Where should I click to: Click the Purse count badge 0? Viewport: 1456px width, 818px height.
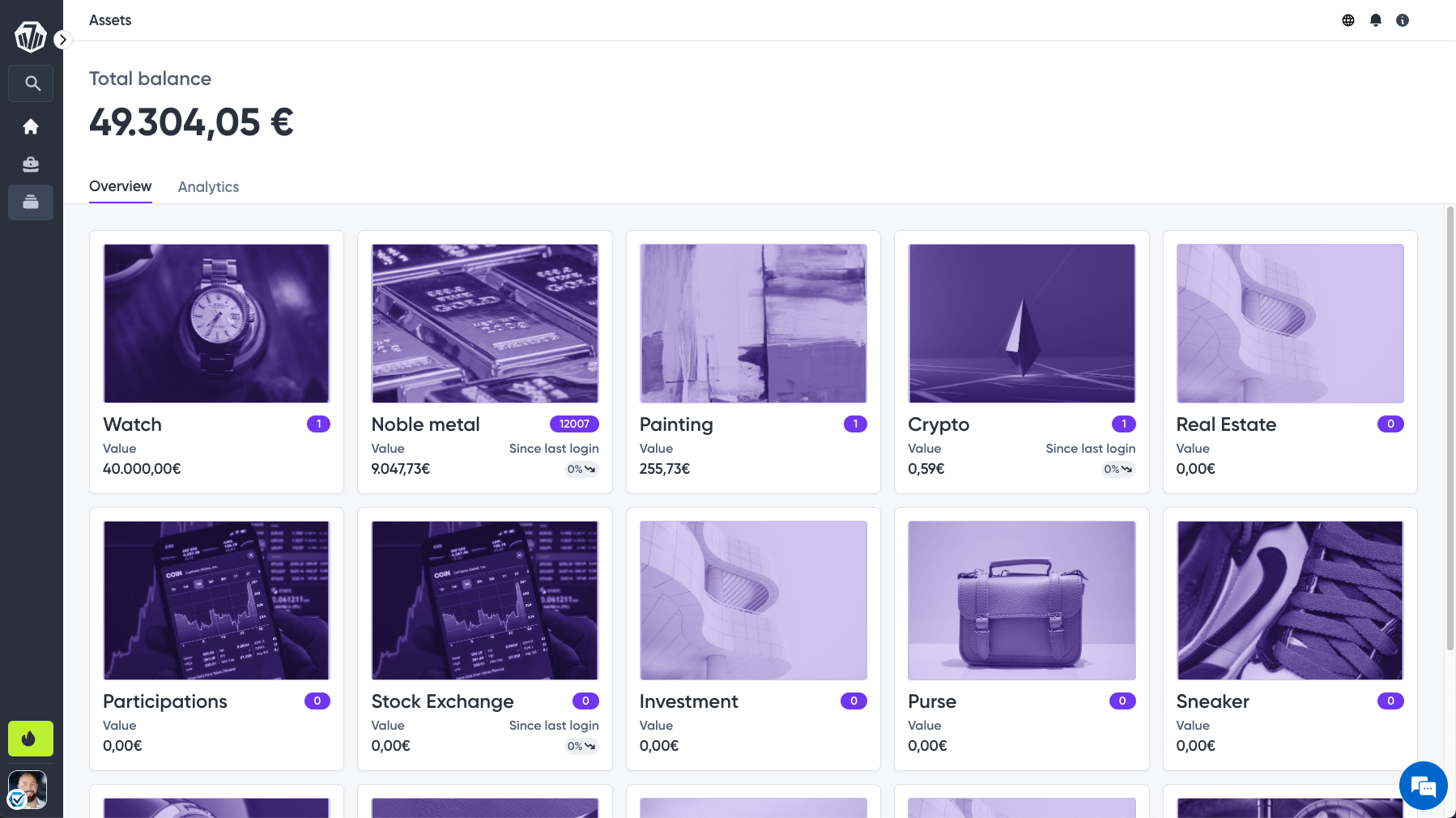(1122, 701)
